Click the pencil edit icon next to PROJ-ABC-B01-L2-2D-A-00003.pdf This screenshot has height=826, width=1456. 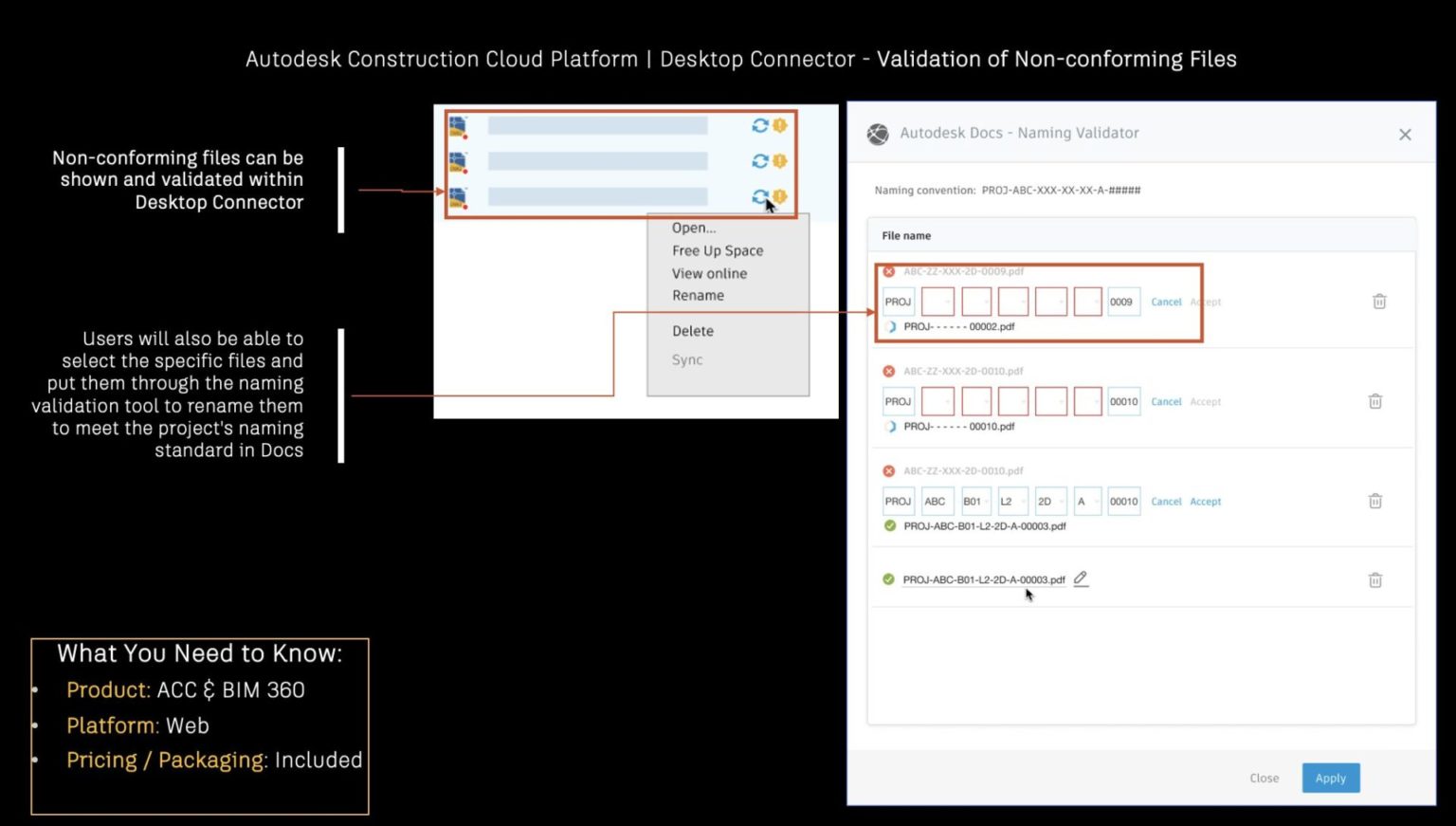(x=1081, y=578)
